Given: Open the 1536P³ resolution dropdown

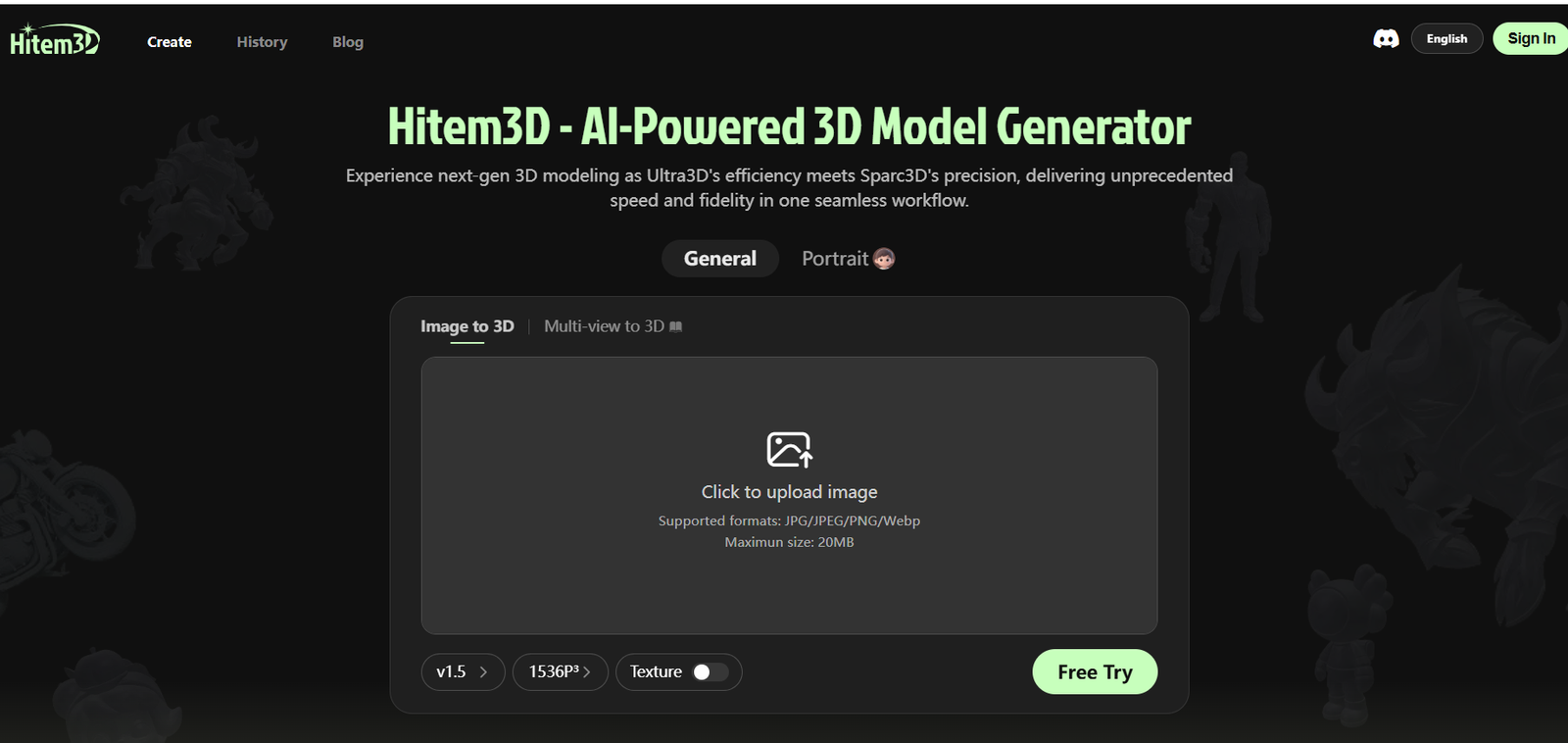Looking at the screenshot, I should 560,671.
